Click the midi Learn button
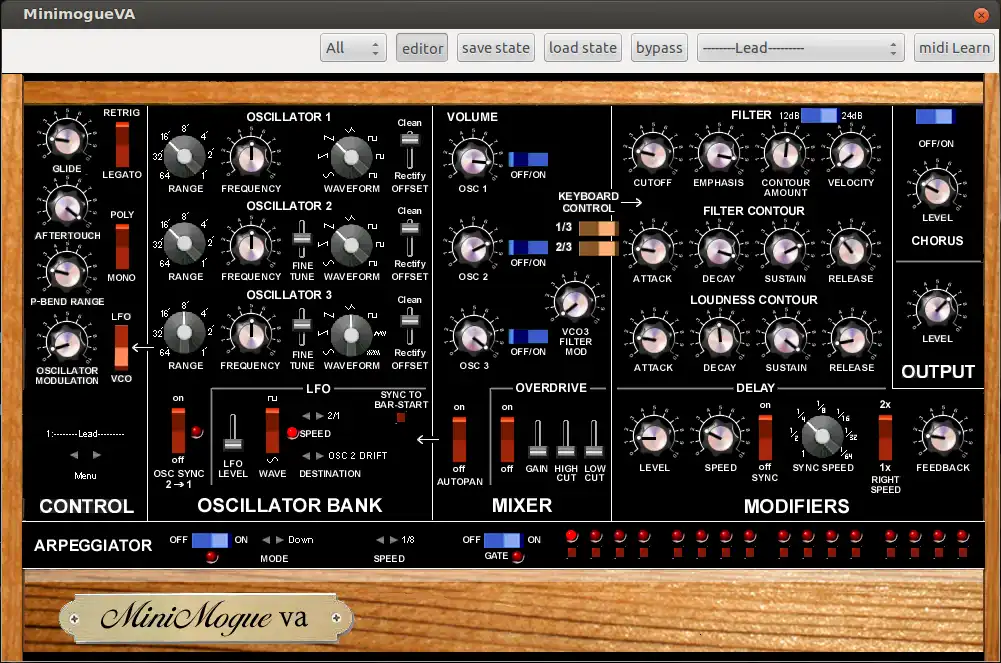 (954, 48)
